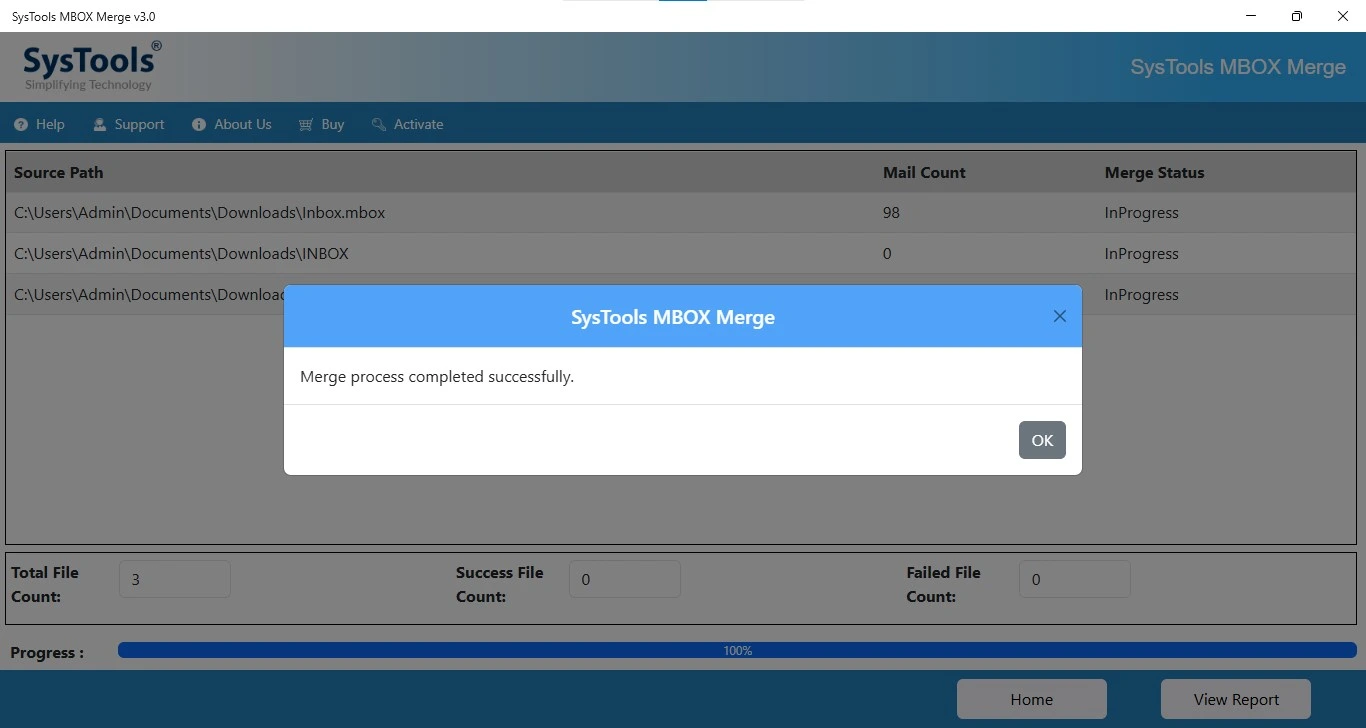Screen dimensions: 1366x728
Task: Click InProgress status of Inbox.mbox row
Action: pos(1141,213)
